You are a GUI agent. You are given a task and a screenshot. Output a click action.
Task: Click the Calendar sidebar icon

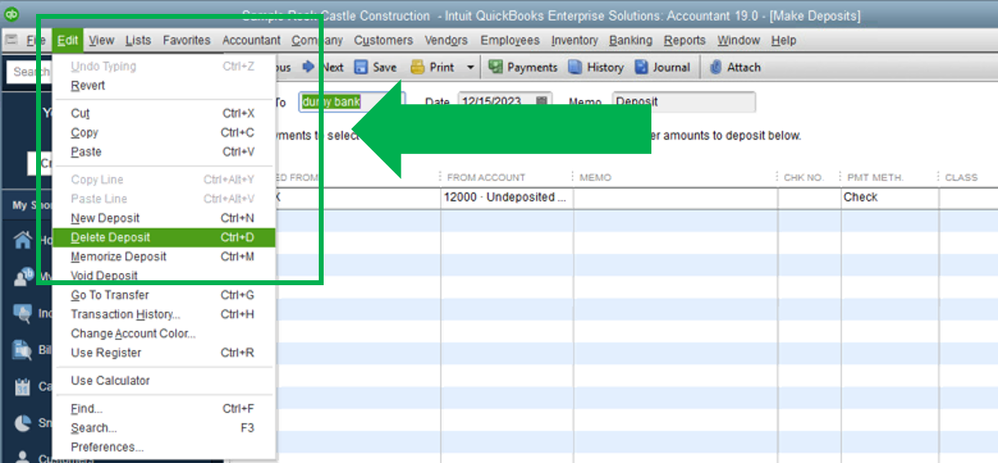[x=23, y=386]
